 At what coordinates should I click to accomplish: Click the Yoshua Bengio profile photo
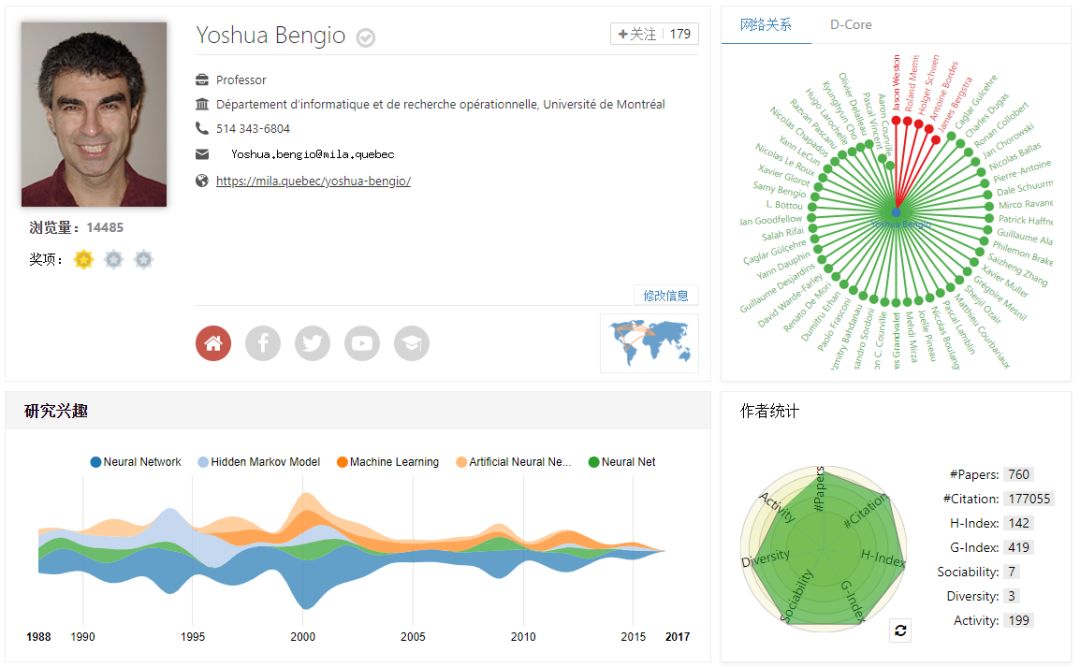tap(94, 114)
